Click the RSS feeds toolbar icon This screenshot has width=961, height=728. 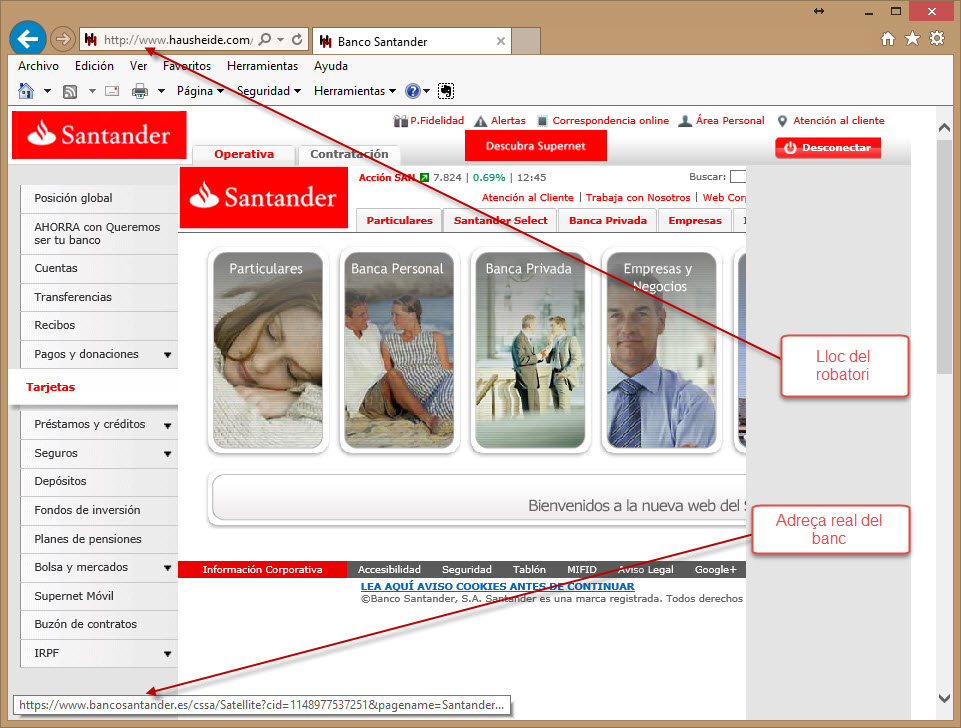[x=70, y=92]
